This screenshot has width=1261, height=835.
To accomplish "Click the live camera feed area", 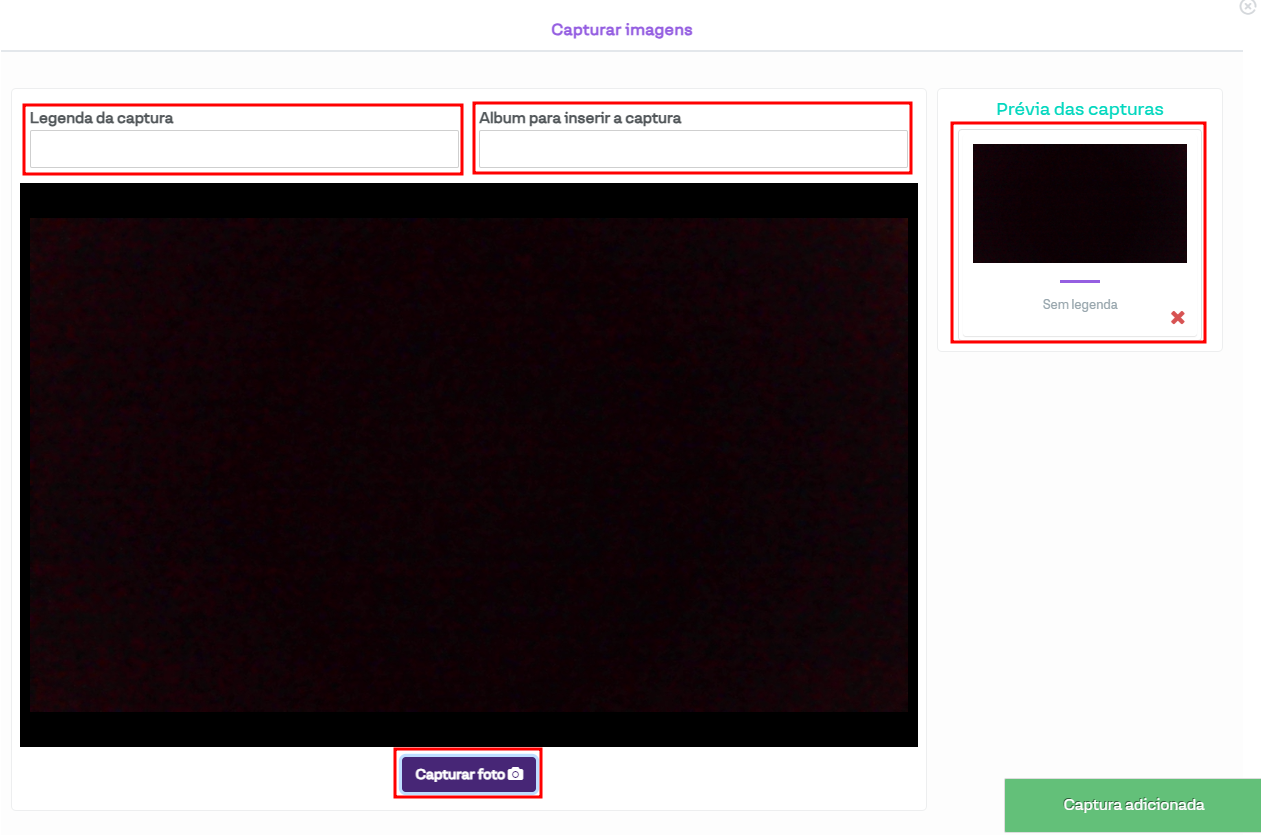I will click(468, 465).
